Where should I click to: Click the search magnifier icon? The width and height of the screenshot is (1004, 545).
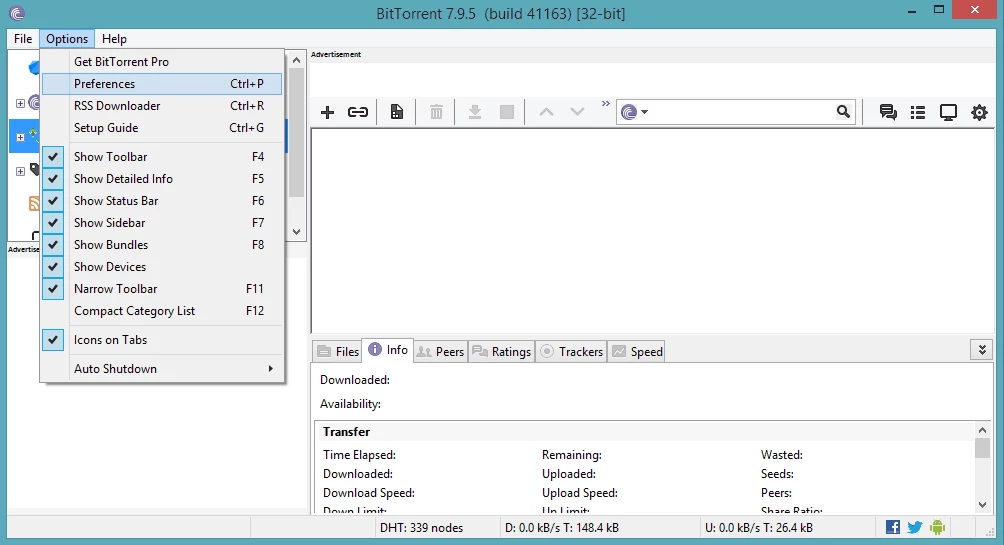point(844,112)
